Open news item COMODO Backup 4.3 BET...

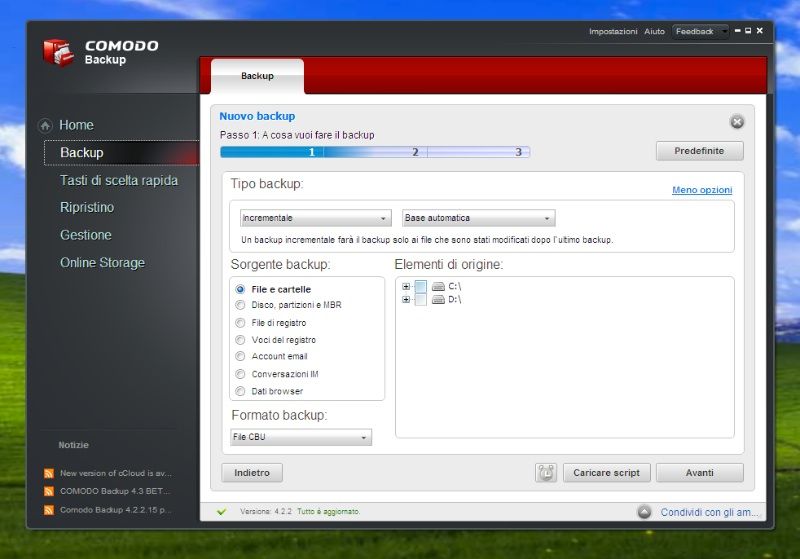[115, 491]
